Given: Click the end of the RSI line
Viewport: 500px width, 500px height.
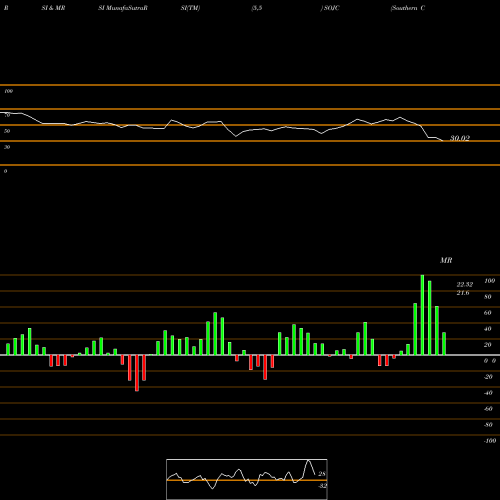Looking at the screenshot, I should coord(443,141).
